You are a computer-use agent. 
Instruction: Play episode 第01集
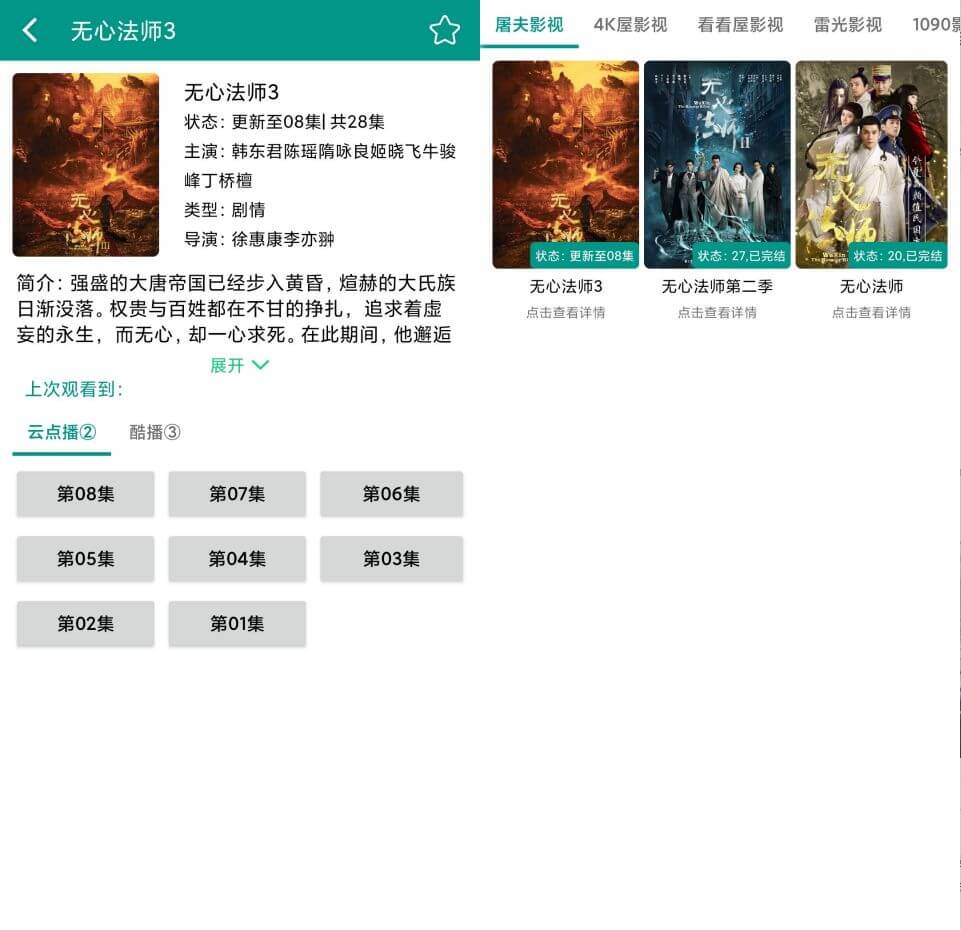click(x=237, y=624)
